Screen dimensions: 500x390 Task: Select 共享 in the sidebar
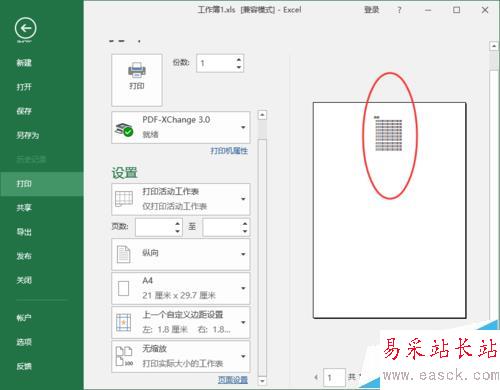click(24, 208)
